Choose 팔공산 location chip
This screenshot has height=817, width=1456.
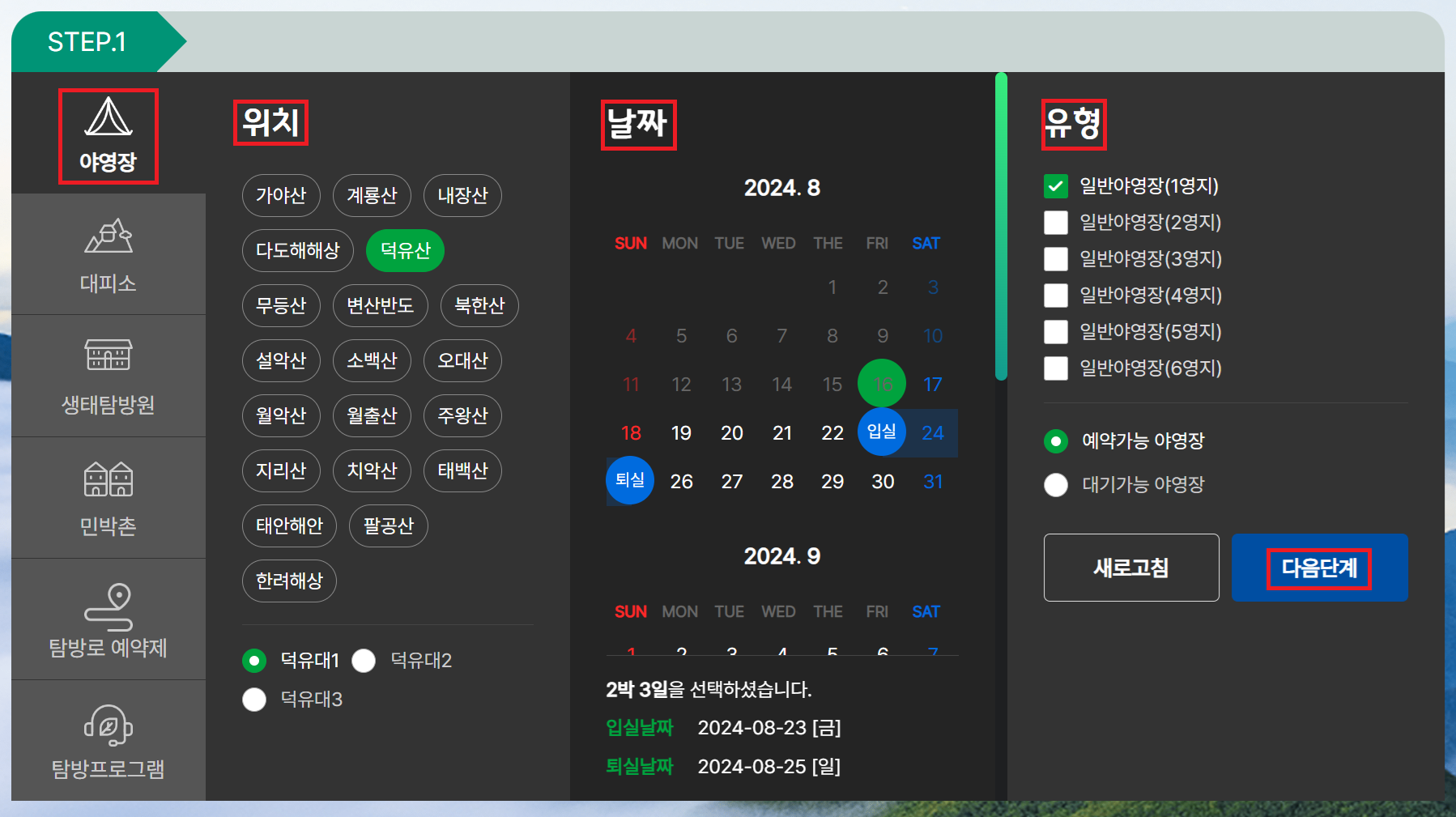pos(389,526)
